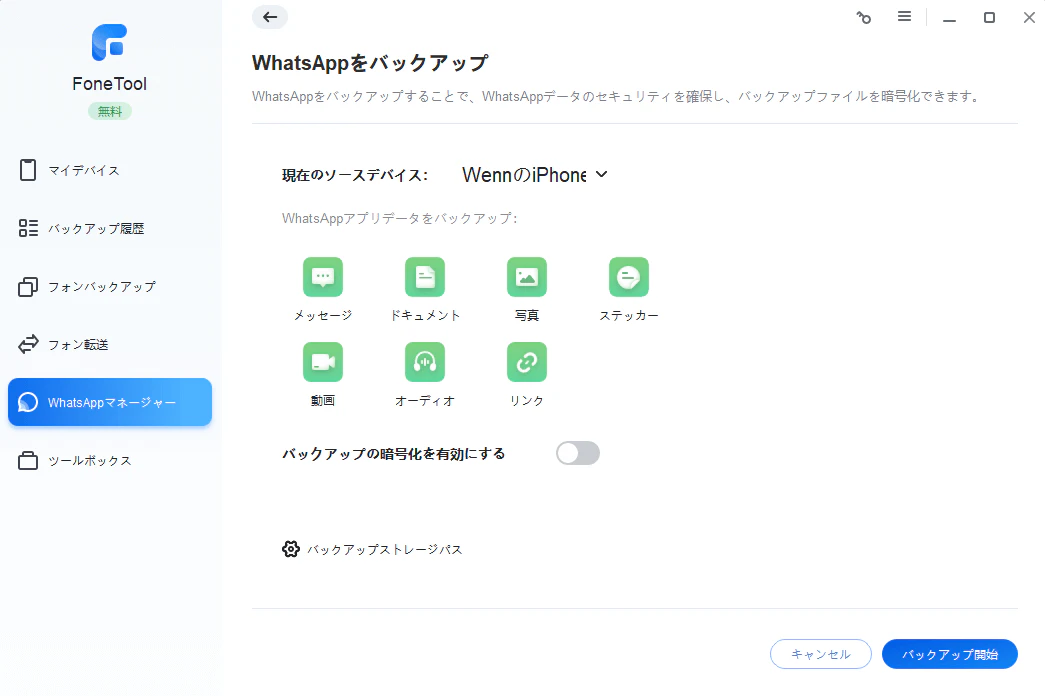Click the 無料 badge

tap(110, 111)
